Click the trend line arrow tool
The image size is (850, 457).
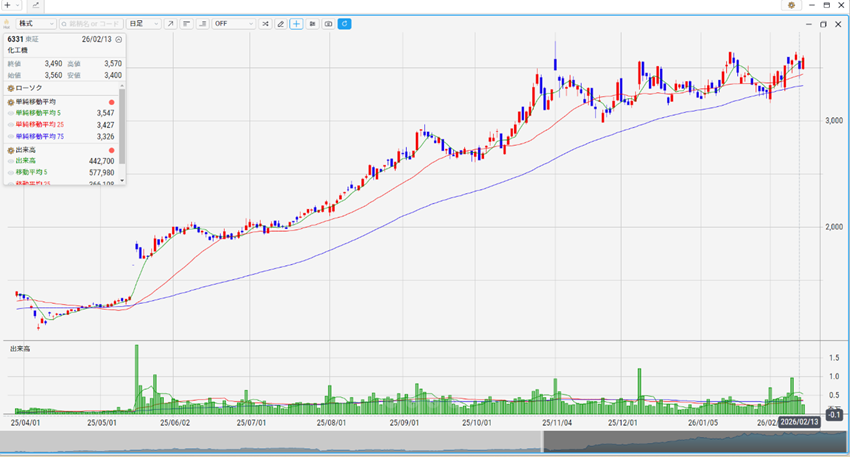coord(170,23)
